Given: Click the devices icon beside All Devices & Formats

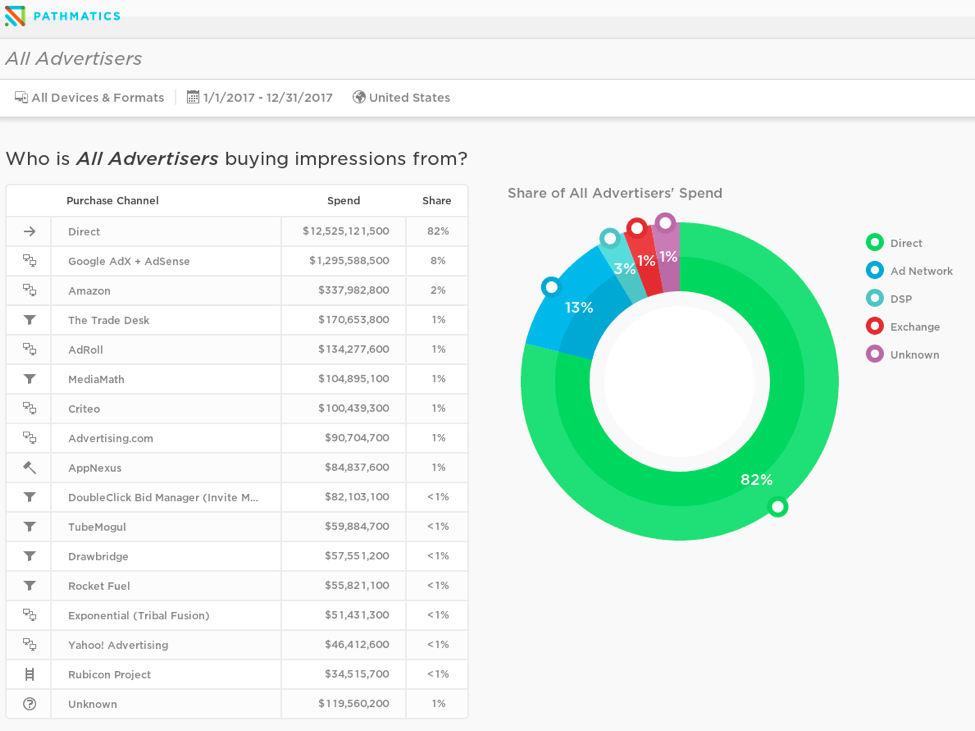Looking at the screenshot, I should click(x=21, y=98).
